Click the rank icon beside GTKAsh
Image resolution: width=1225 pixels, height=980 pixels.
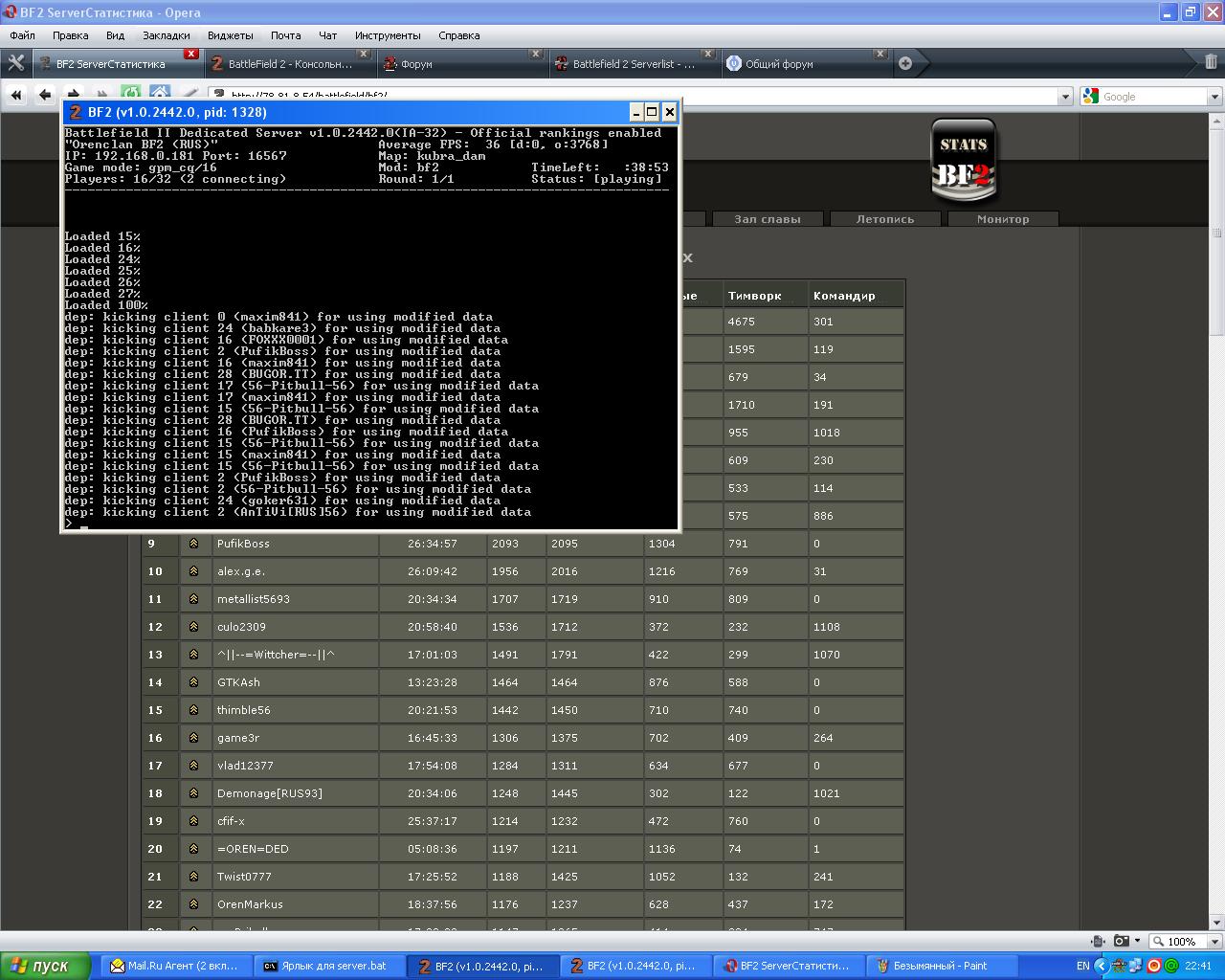pyautogui.click(x=193, y=681)
